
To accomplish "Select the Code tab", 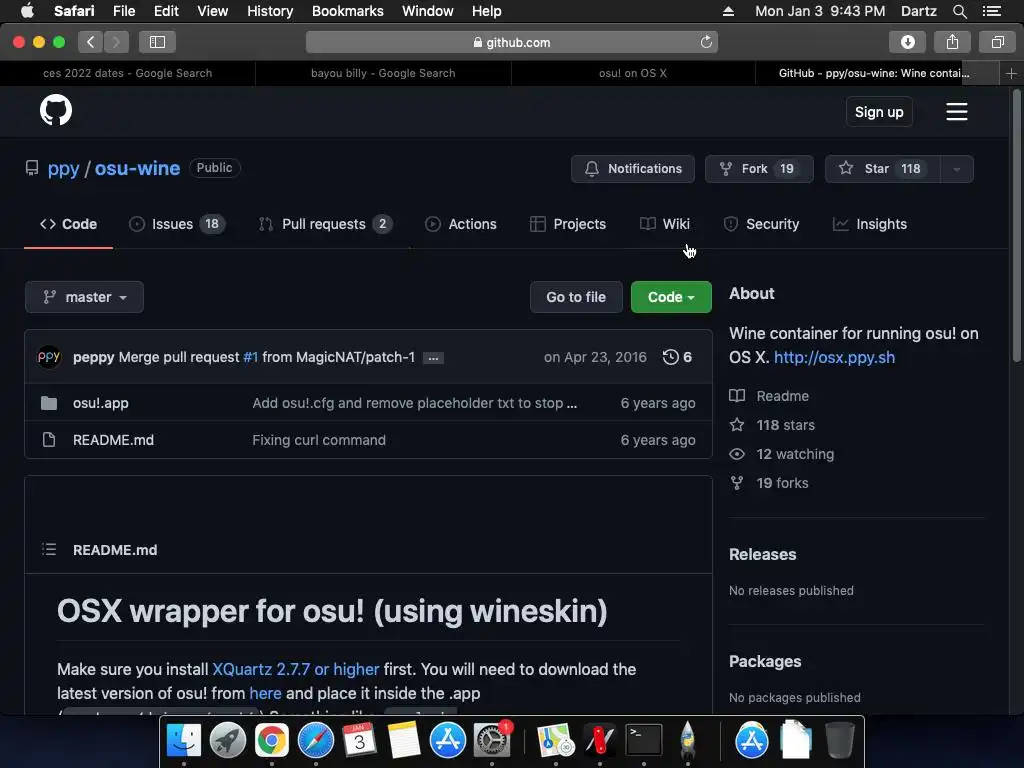I will point(69,224).
